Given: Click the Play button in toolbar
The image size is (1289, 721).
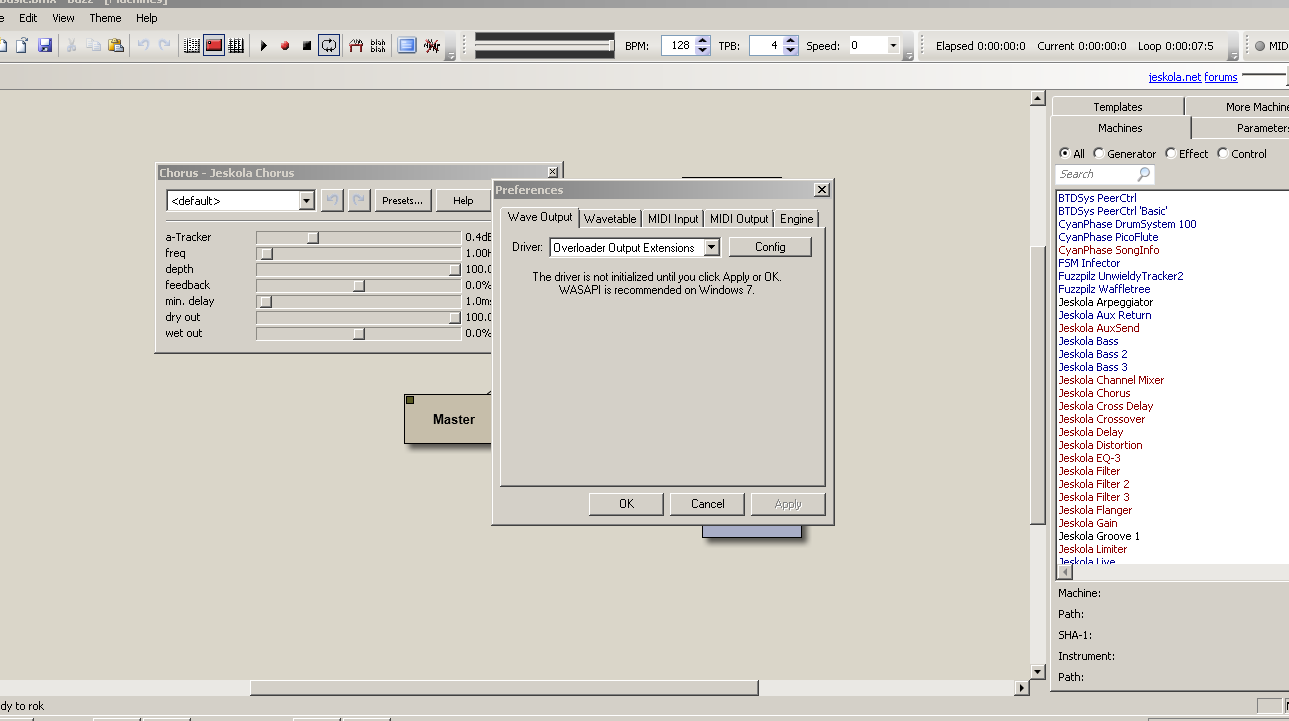Looking at the screenshot, I should (x=264, y=45).
